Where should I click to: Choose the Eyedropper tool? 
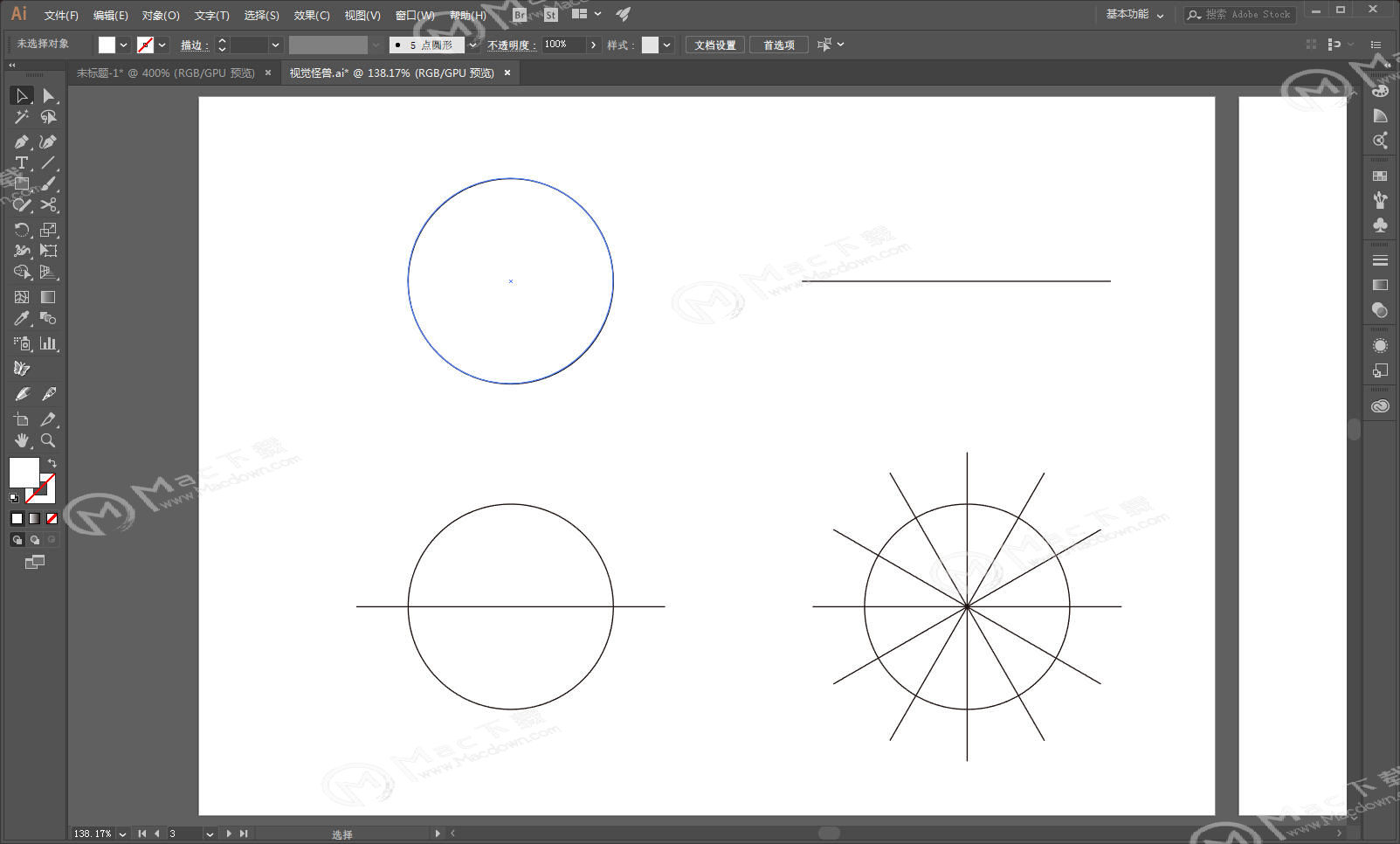click(22, 319)
